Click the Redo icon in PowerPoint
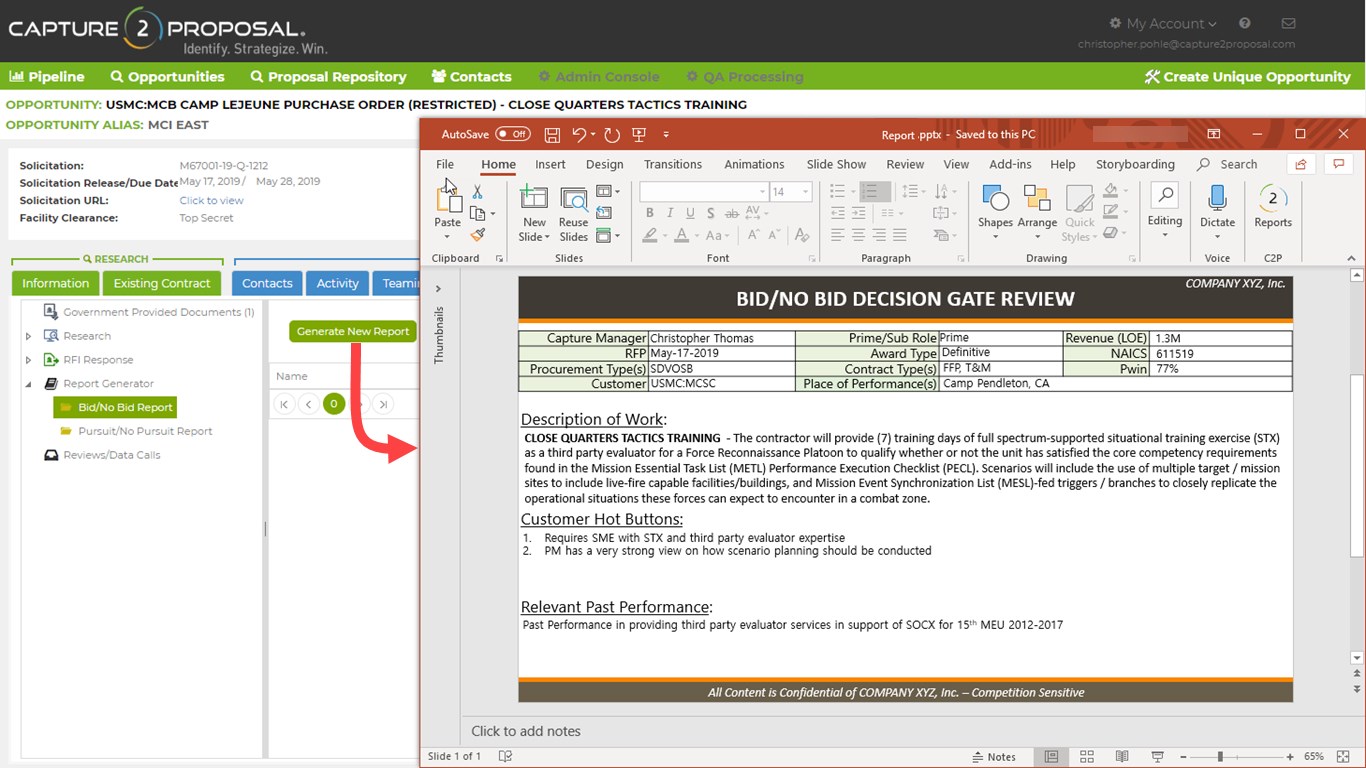1366x768 pixels. [612, 134]
